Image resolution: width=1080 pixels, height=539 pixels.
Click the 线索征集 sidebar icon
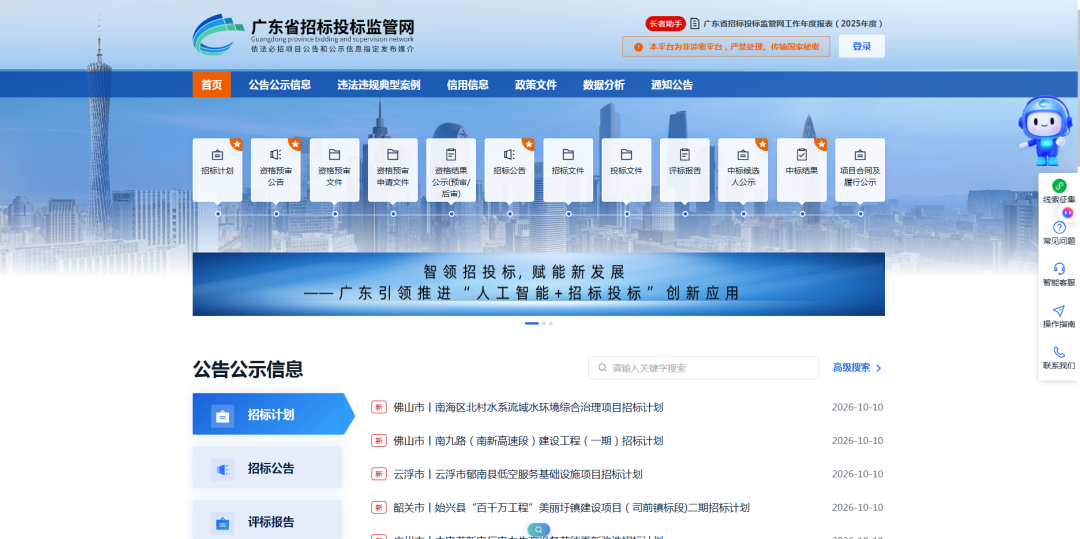(x=1059, y=186)
